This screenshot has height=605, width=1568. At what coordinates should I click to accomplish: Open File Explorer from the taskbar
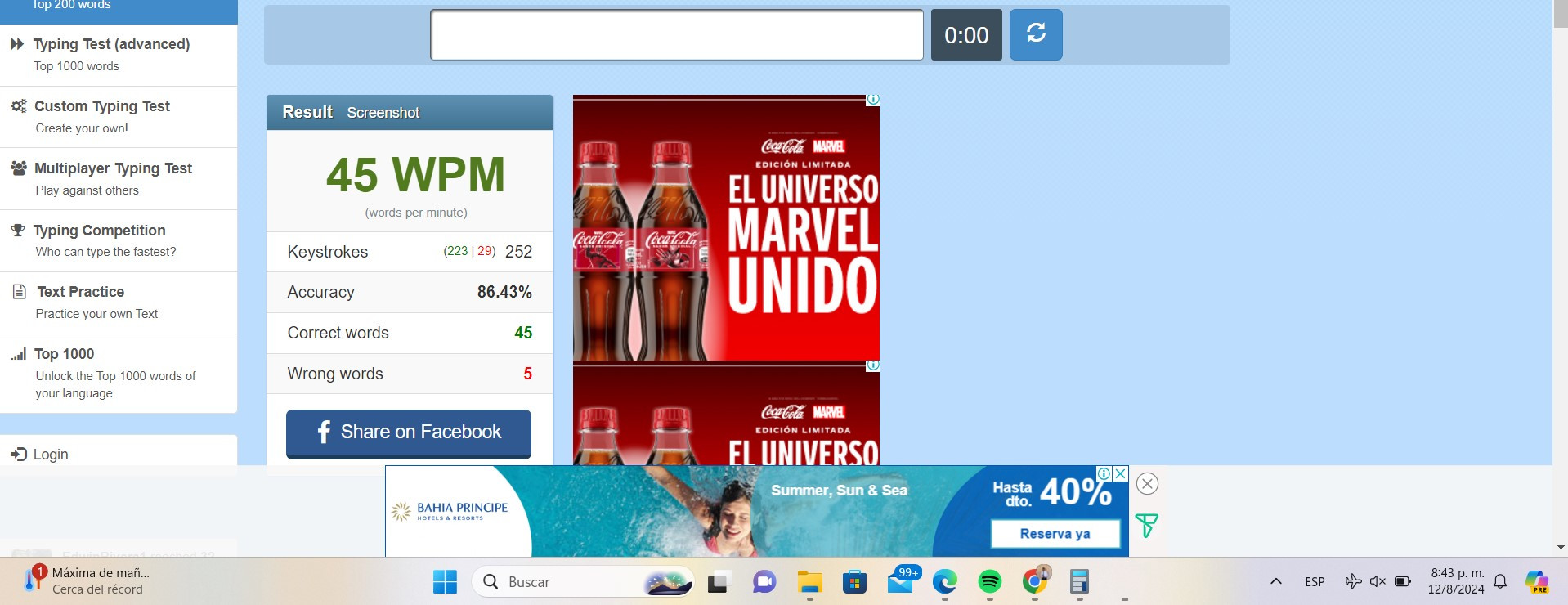810,582
